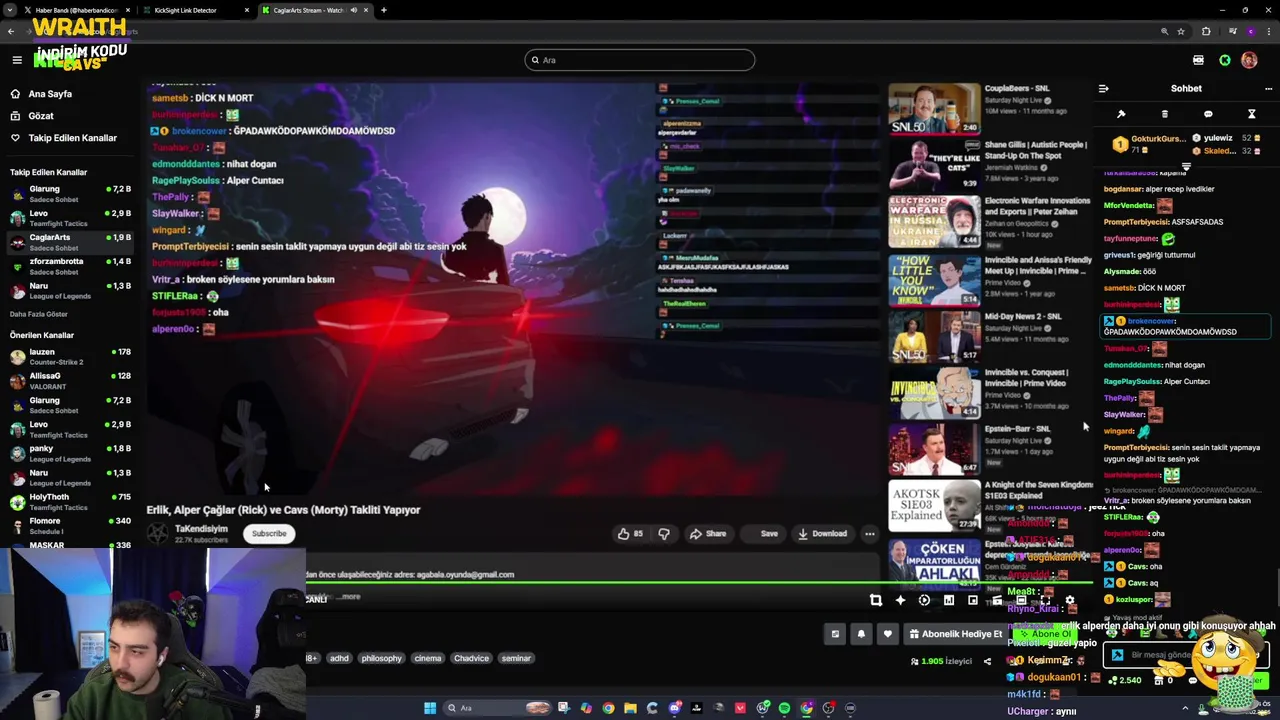Open Electronic Warfare Innovations video thumbnail
The height and width of the screenshot is (720, 1280).
(934, 221)
